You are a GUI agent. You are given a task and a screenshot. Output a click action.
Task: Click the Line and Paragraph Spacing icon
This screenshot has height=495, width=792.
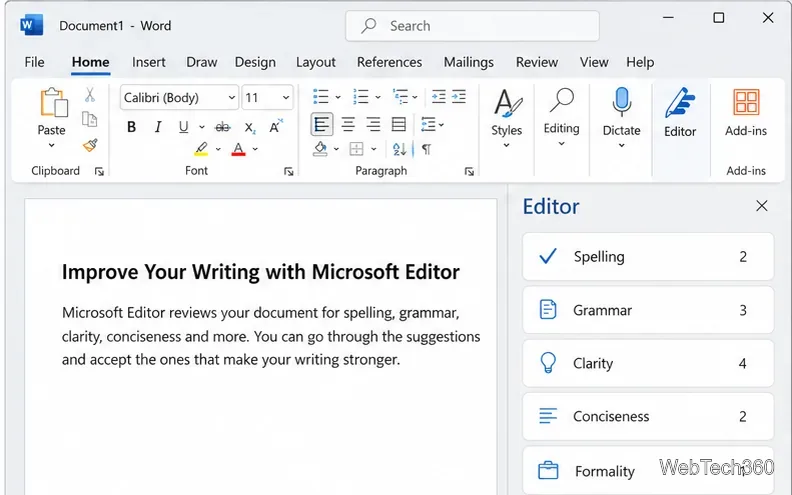(428, 124)
